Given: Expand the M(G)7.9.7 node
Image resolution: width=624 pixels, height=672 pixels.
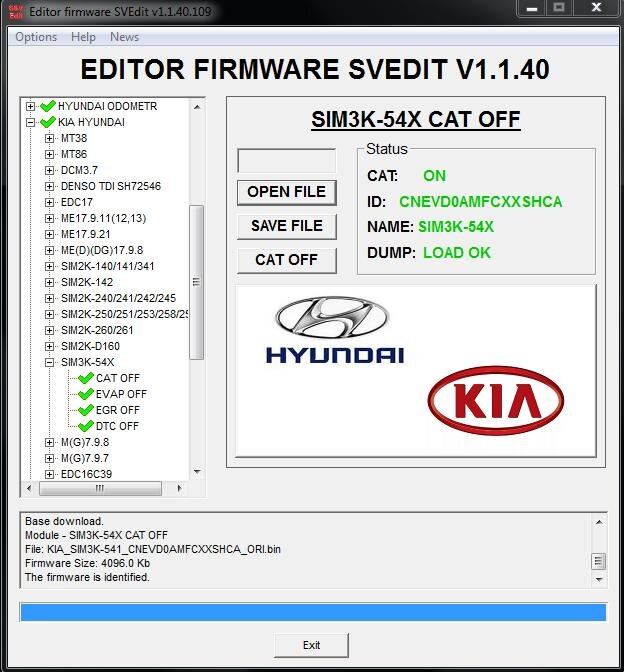Looking at the screenshot, I should click(49, 458).
